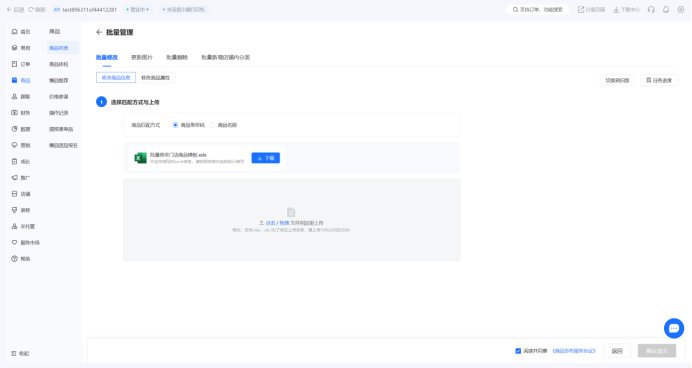
Task: Select the 商品名称 radio button
Action: tap(212, 125)
